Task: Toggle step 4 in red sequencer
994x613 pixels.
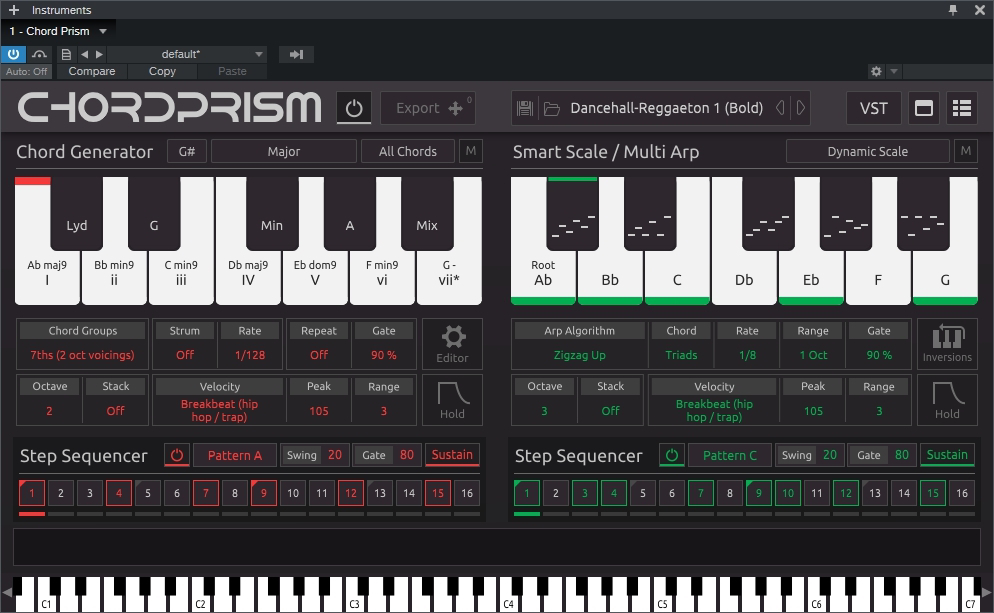Action: point(119,493)
